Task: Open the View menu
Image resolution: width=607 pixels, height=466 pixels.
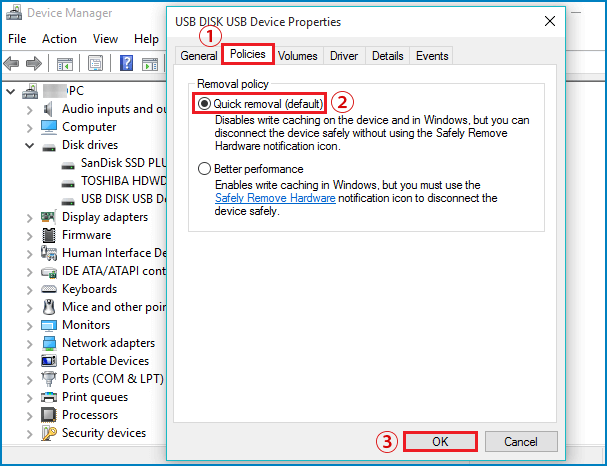Action: click(x=105, y=39)
